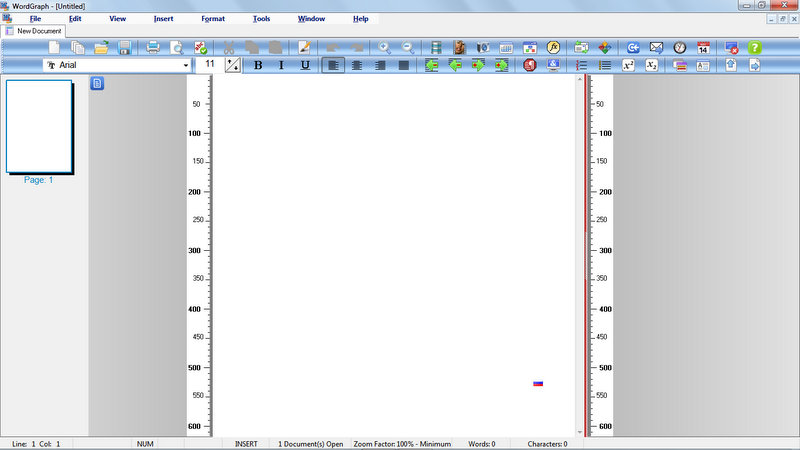This screenshot has width=800, height=450.
Task: Insert a diagram flowchart
Action: click(x=530, y=47)
